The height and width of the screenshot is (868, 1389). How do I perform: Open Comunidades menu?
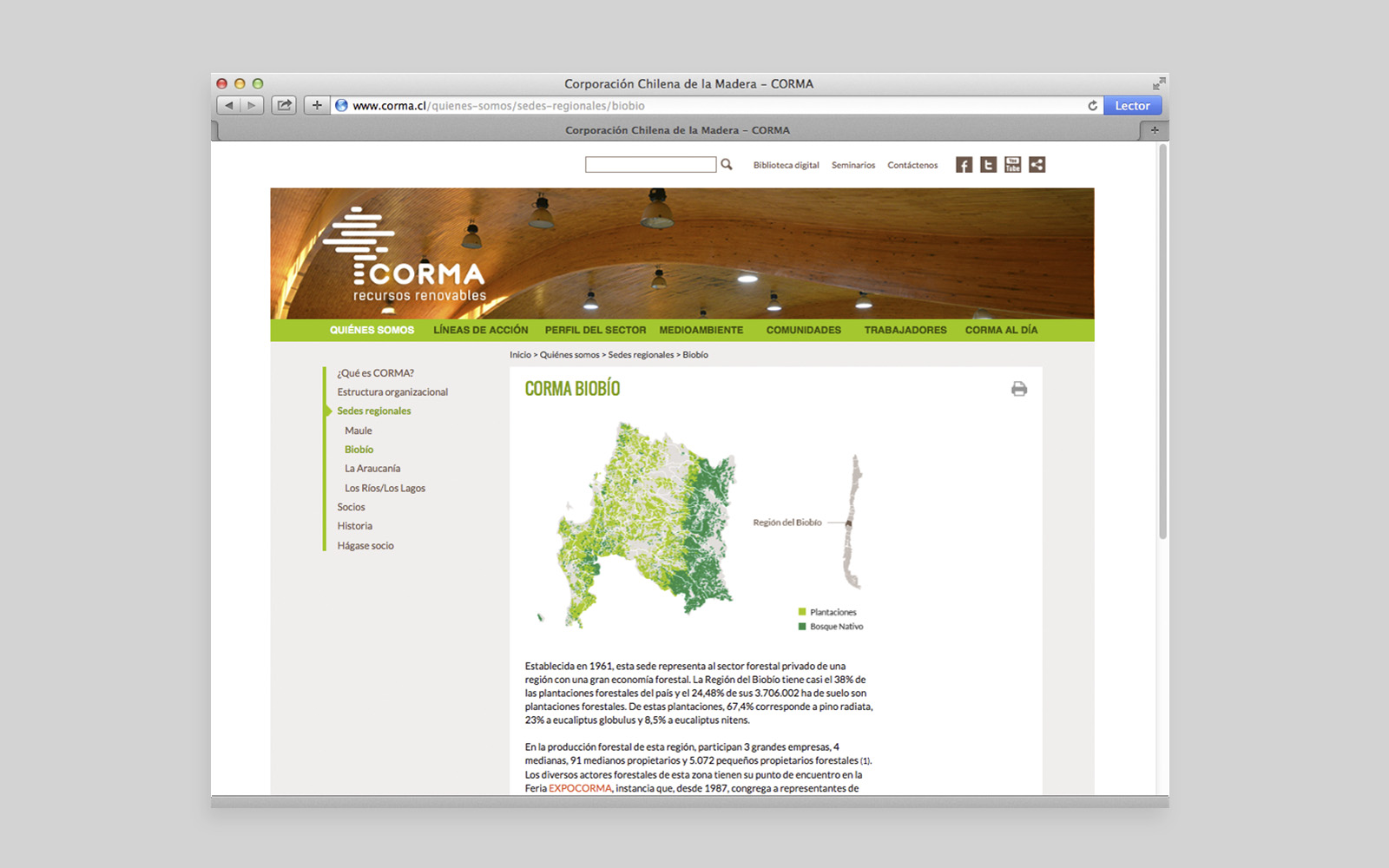click(x=804, y=330)
